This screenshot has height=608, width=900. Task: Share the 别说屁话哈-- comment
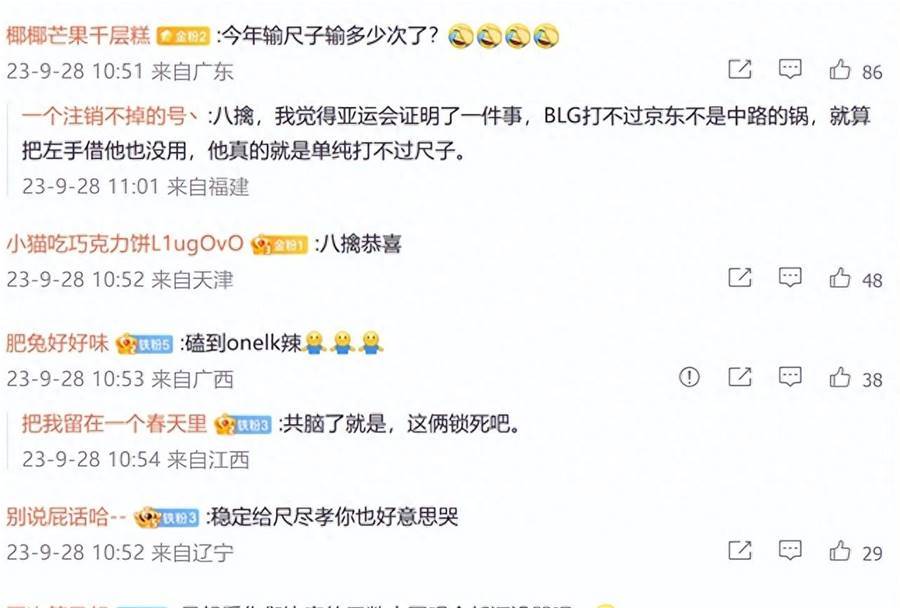pyautogui.click(x=740, y=551)
